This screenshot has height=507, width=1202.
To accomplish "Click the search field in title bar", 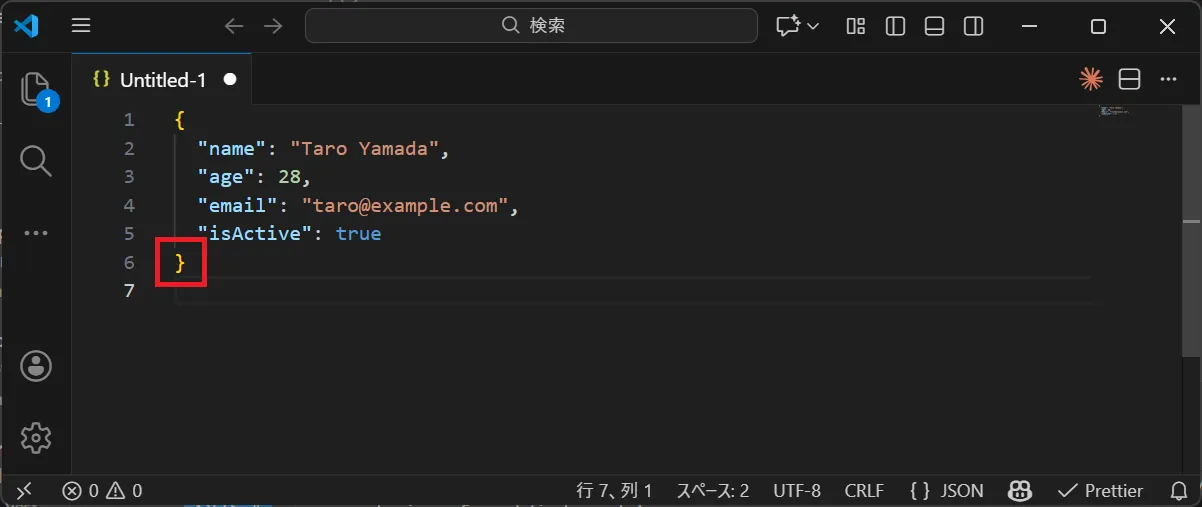I will pyautogui.click(x=531, y=26).
